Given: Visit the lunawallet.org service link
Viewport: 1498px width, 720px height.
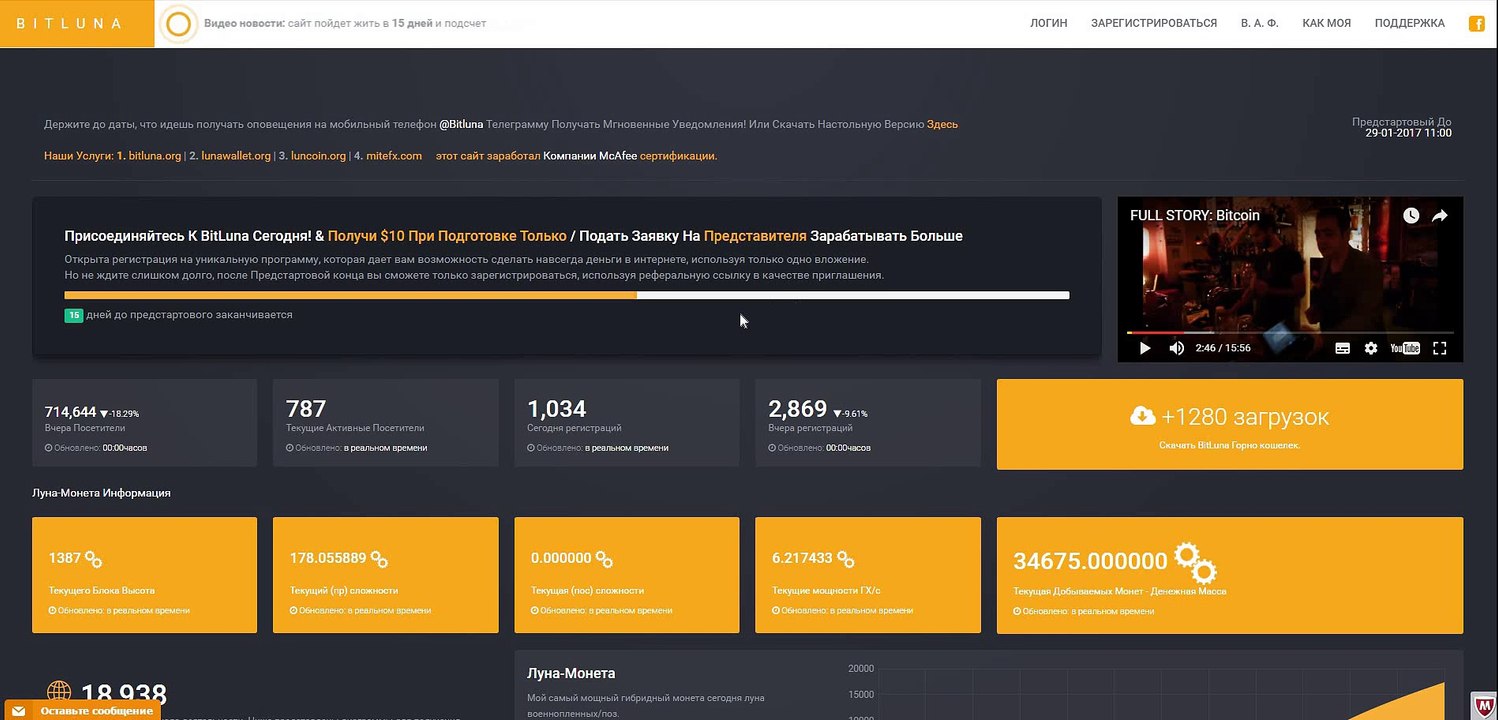Looking at the screenshot, I should point(236,156).
